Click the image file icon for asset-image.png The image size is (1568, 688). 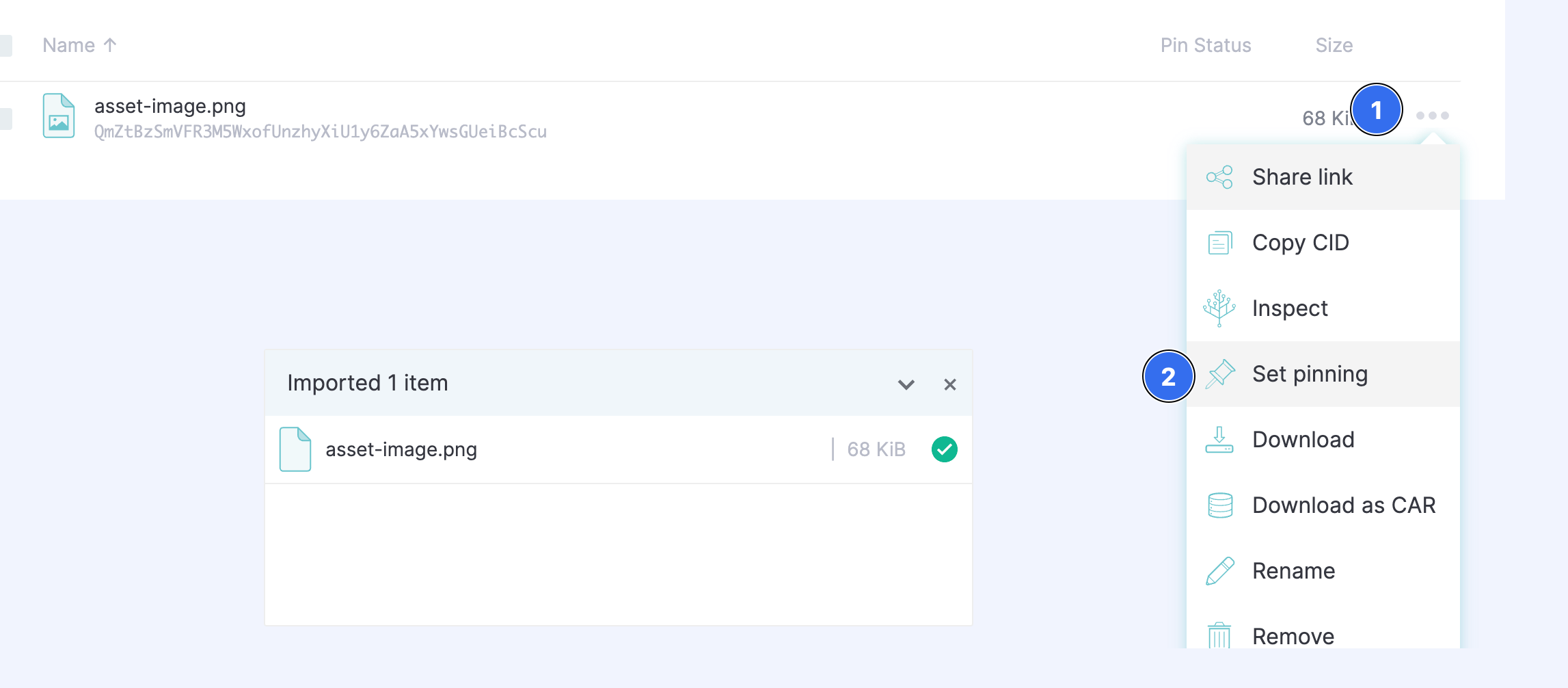click(x=59, y=116)
